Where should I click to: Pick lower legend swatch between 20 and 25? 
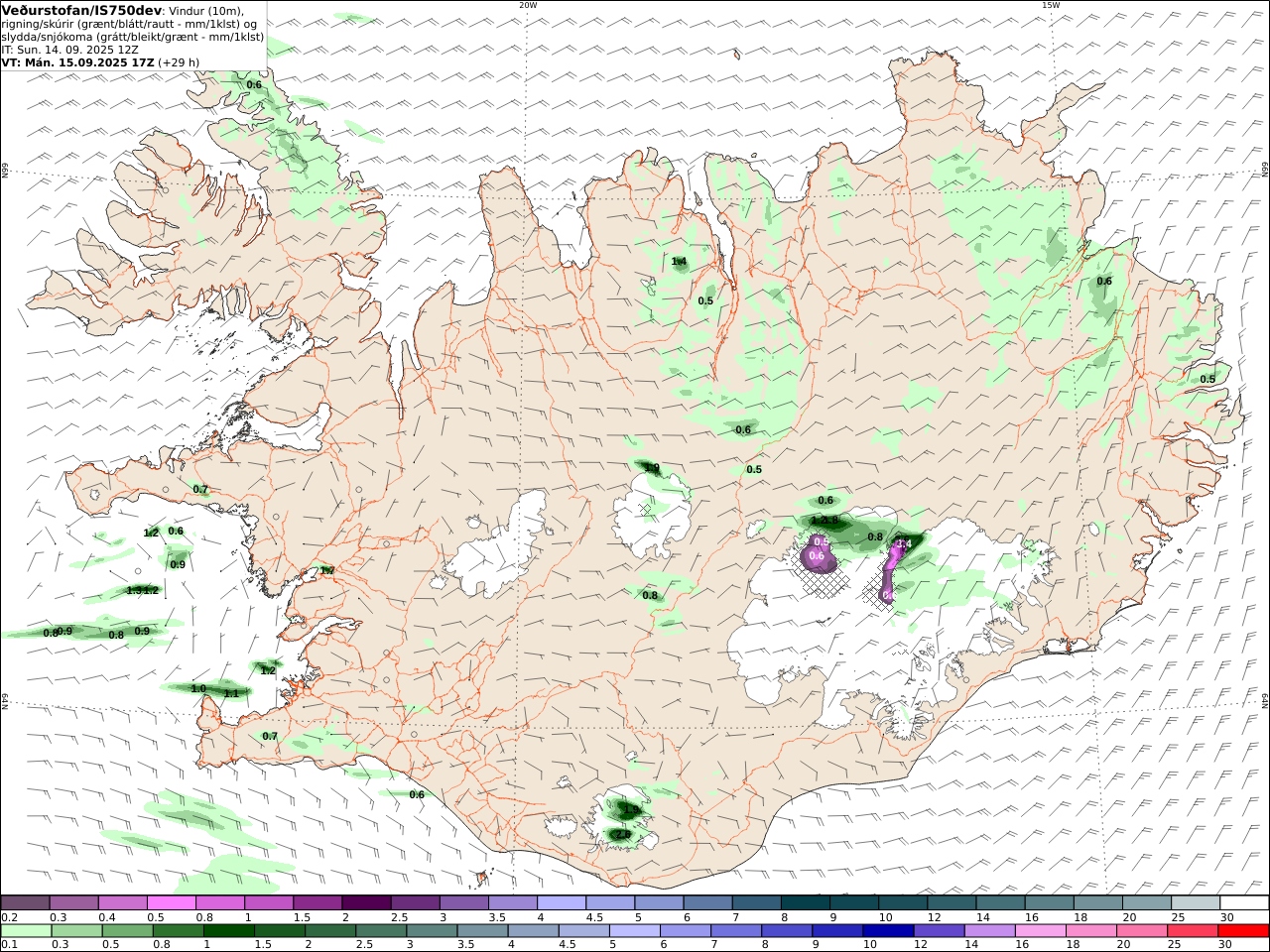[1142, 930]
